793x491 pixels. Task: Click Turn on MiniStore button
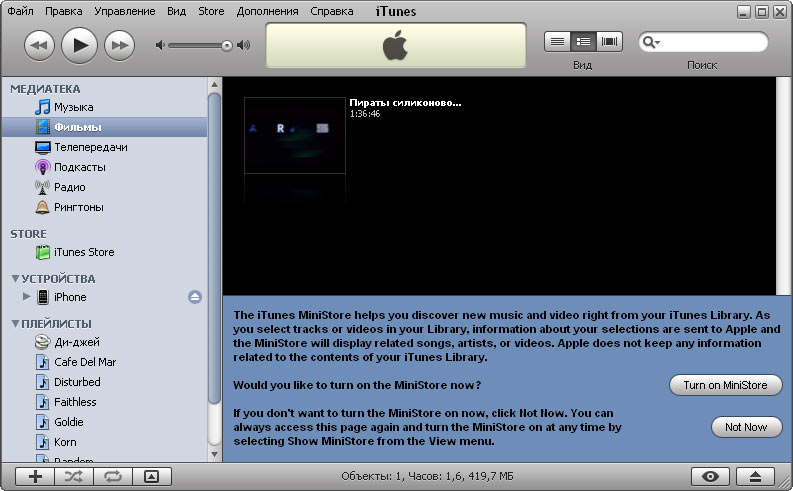(725, 385)
